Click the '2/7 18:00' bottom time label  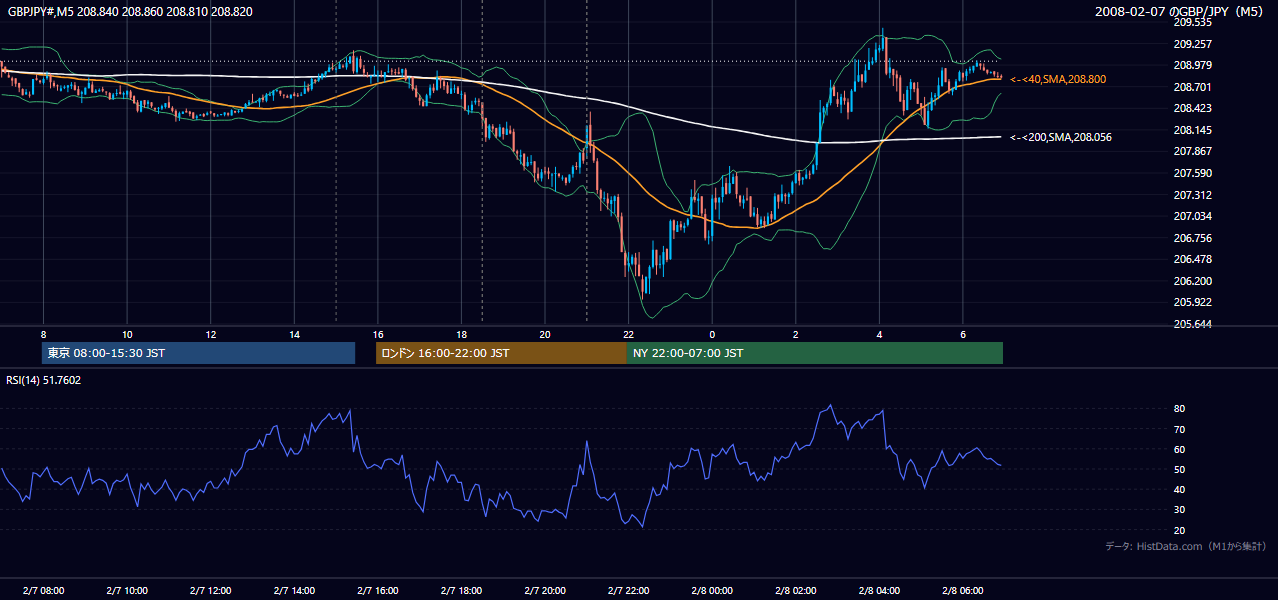(461, 591)
